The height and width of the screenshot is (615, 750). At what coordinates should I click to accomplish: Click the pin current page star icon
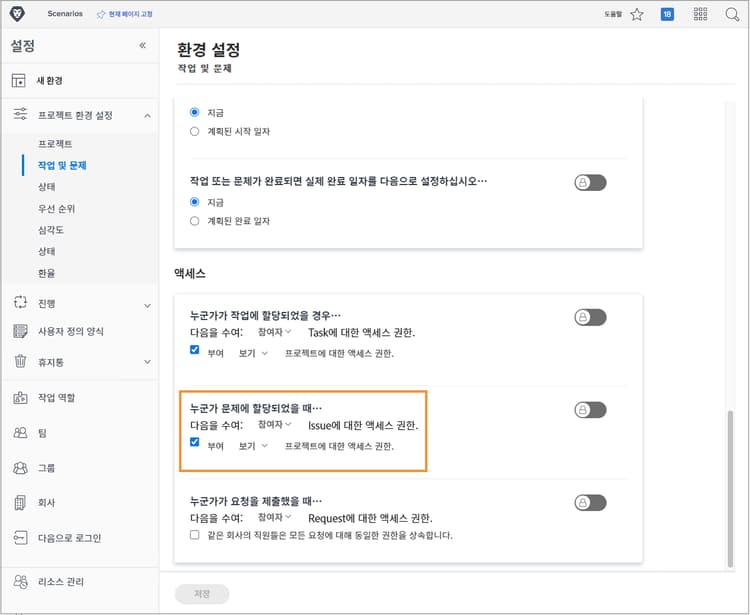coord(100,15)
